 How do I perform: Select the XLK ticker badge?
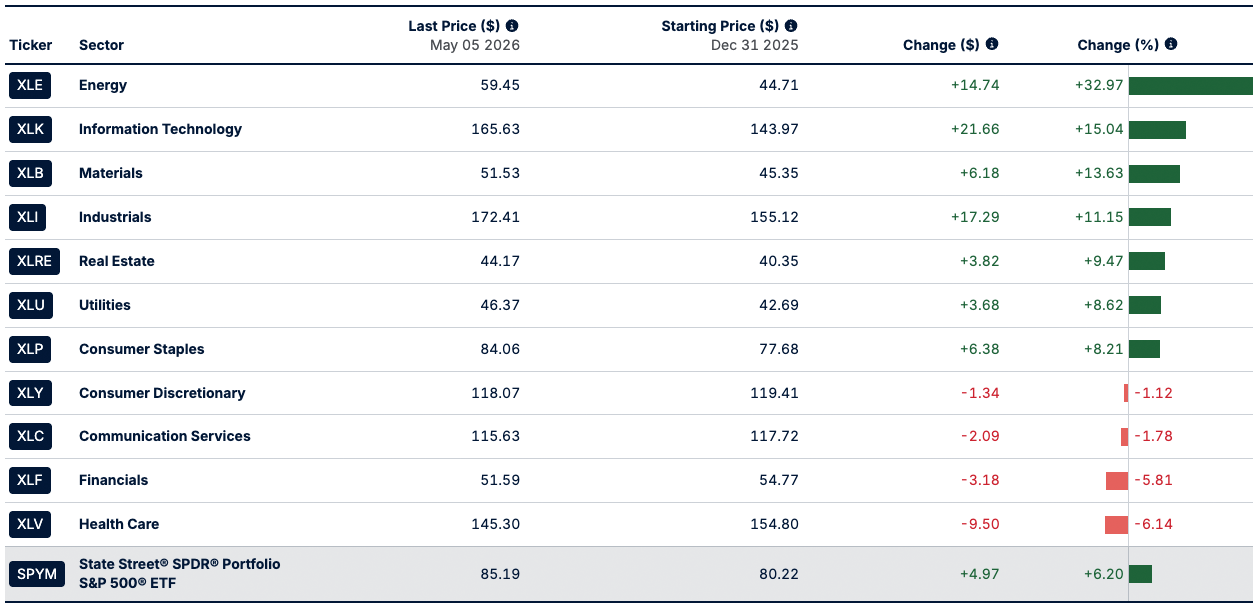(x=30, y=129)
